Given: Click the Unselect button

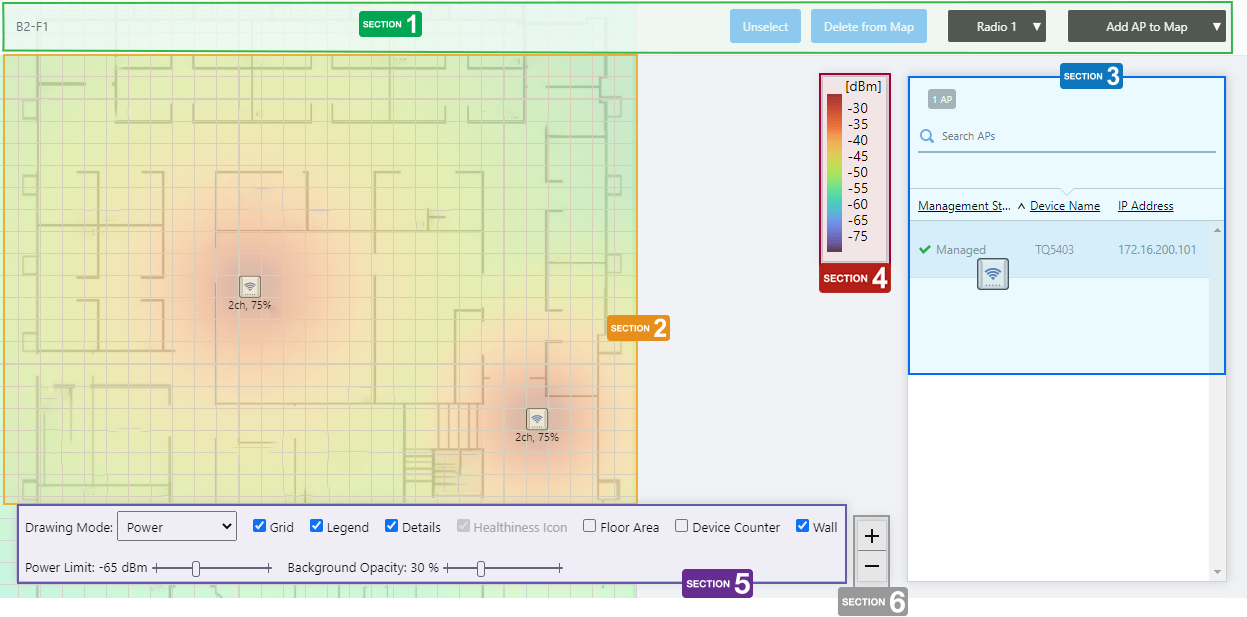Looking at the screenshot, I should click(x=765, y=27).
